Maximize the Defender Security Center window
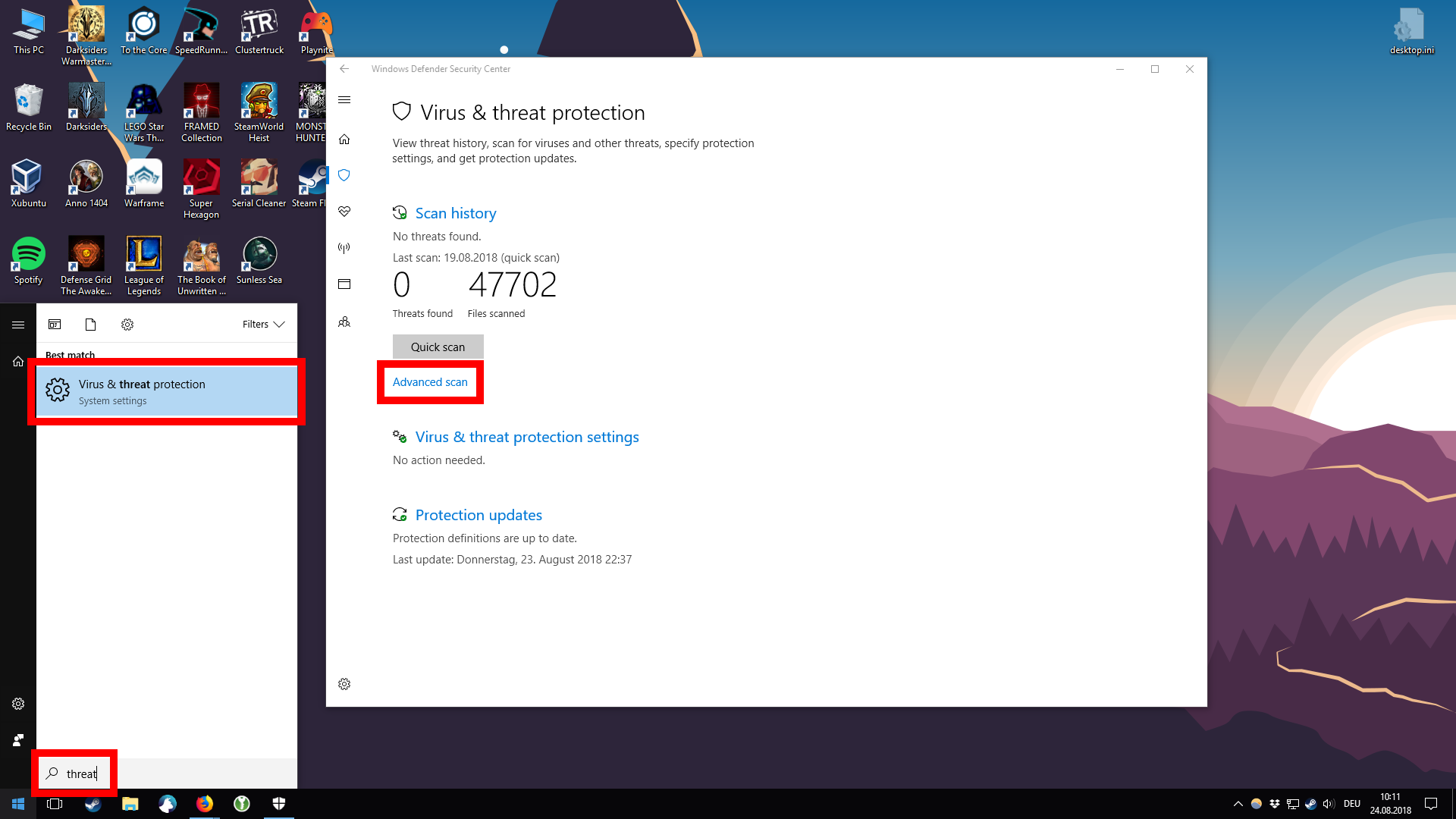The width and height of the screenshot is (1456, 819). point(1155,69)
